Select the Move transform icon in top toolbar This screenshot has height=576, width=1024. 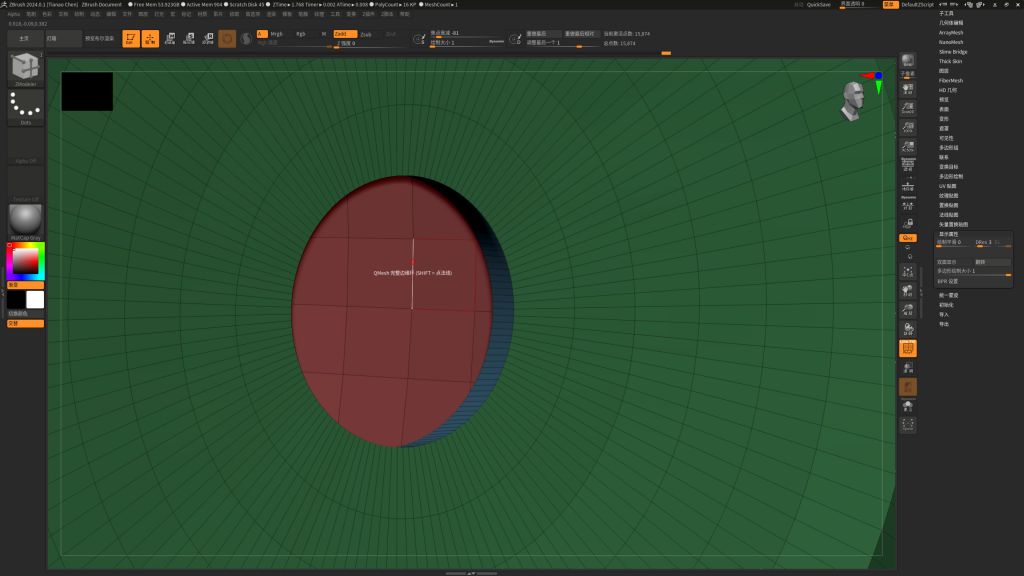click(170, 39)
